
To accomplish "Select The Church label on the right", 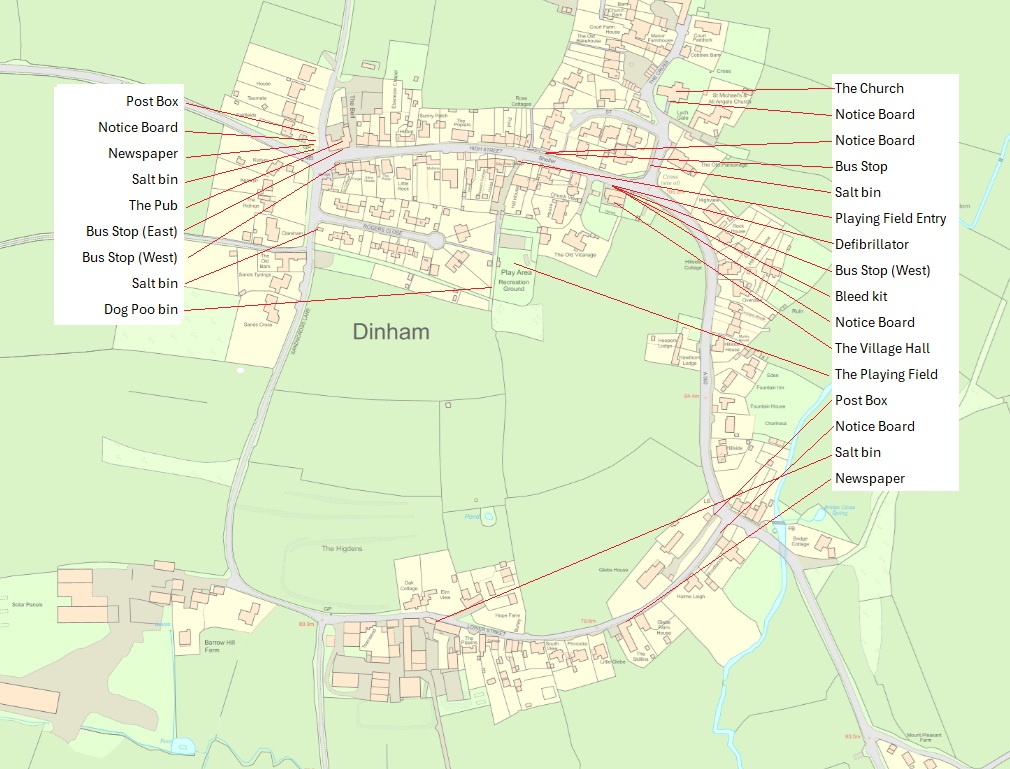I will [869, 88].
